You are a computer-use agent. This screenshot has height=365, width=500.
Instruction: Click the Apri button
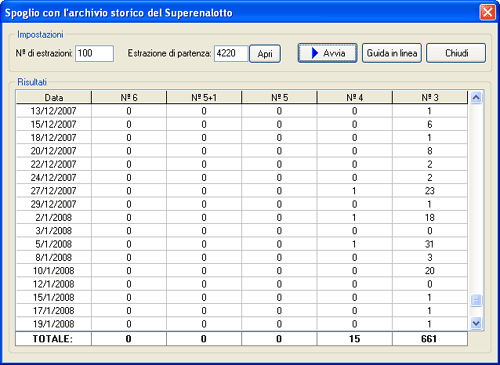click(265, 54)
